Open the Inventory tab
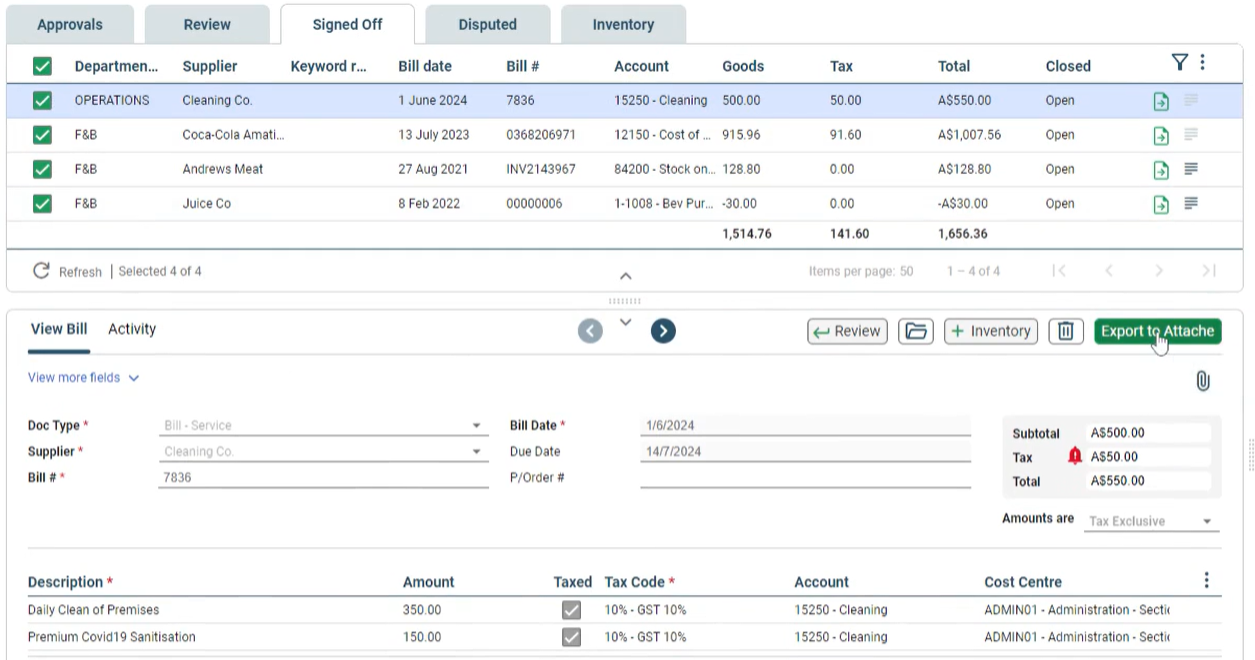 (623, 24)
